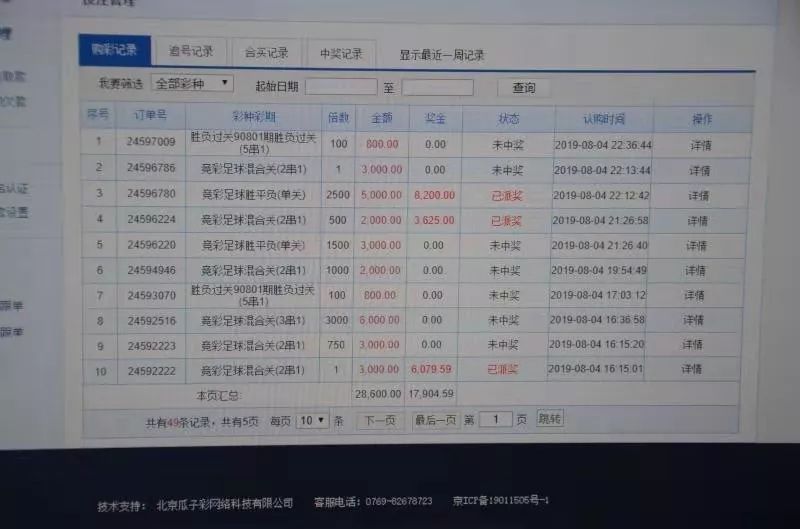Screen dimensions: 800x529
Task: Select order number 24596780 cell
Action: click(151, 193)
